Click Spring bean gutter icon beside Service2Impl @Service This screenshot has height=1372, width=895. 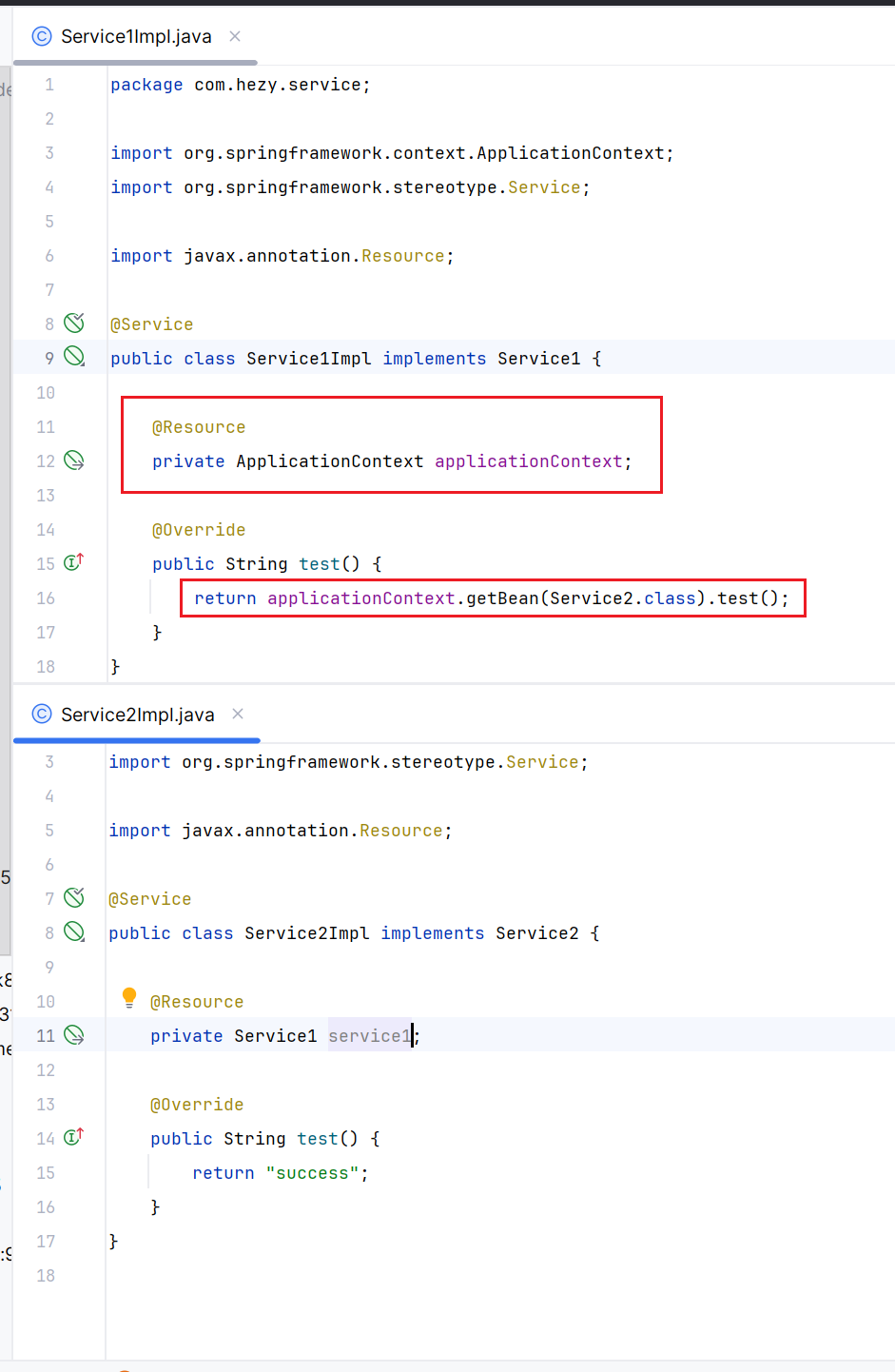click(x=74, y=897)
